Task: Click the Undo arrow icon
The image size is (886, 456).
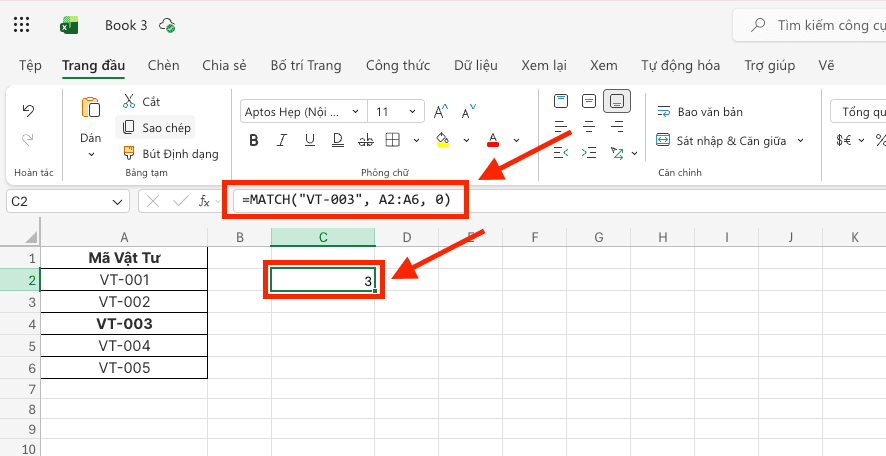Action: (28, 110)
